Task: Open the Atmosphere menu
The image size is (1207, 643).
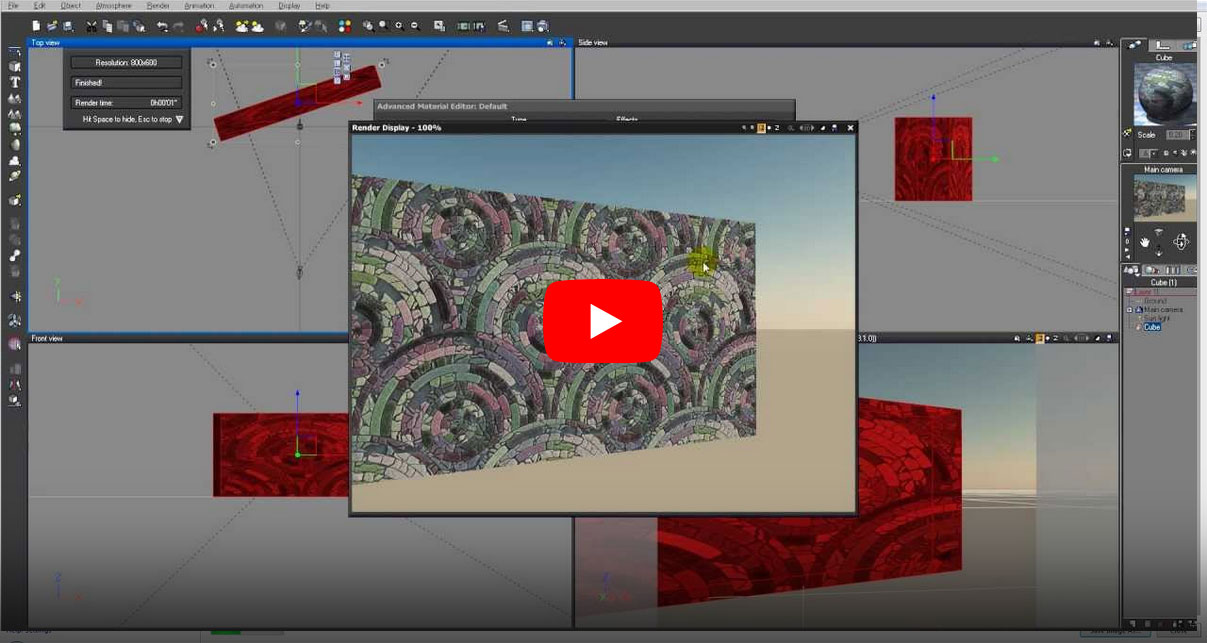Action: [x=114, y=6]
